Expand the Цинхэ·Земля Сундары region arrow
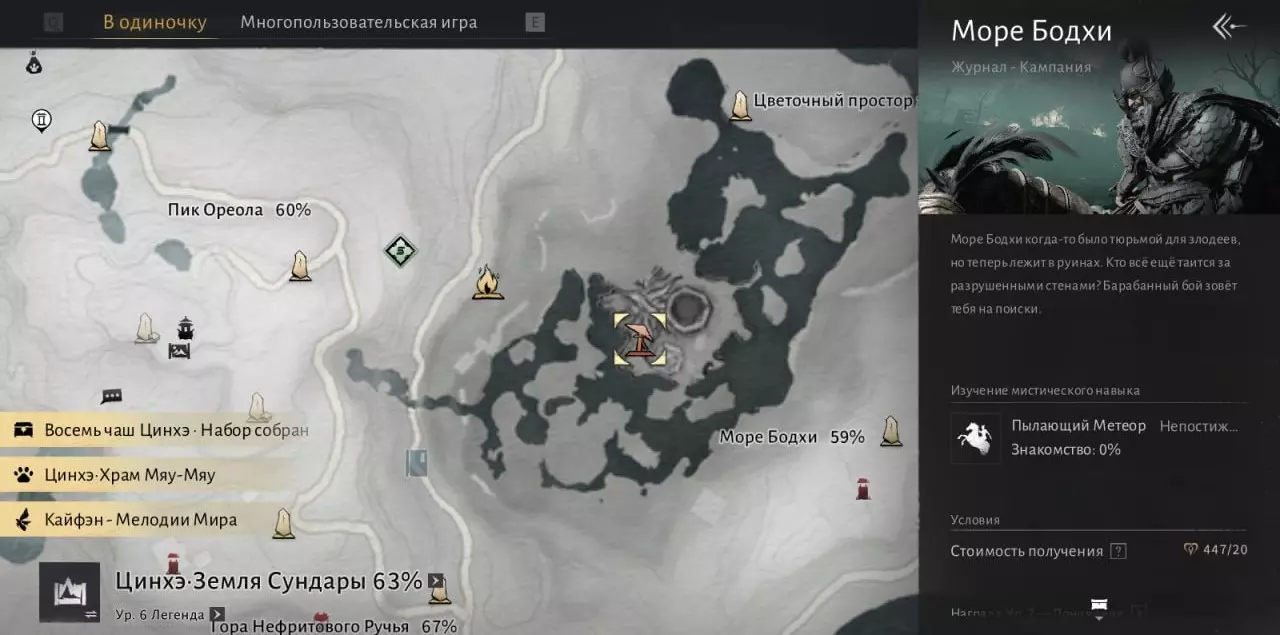Viewport: 1280px width, 635px height. coord(436,580)
